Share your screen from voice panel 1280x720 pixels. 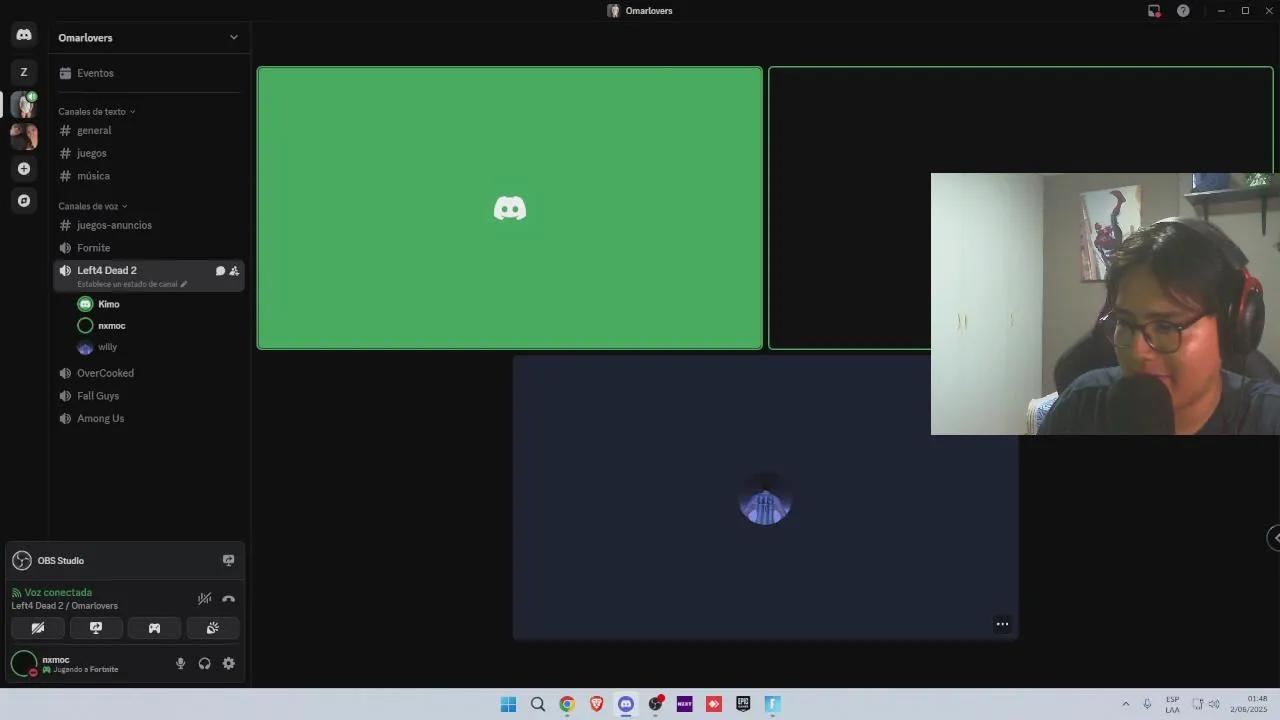(96, 628)
